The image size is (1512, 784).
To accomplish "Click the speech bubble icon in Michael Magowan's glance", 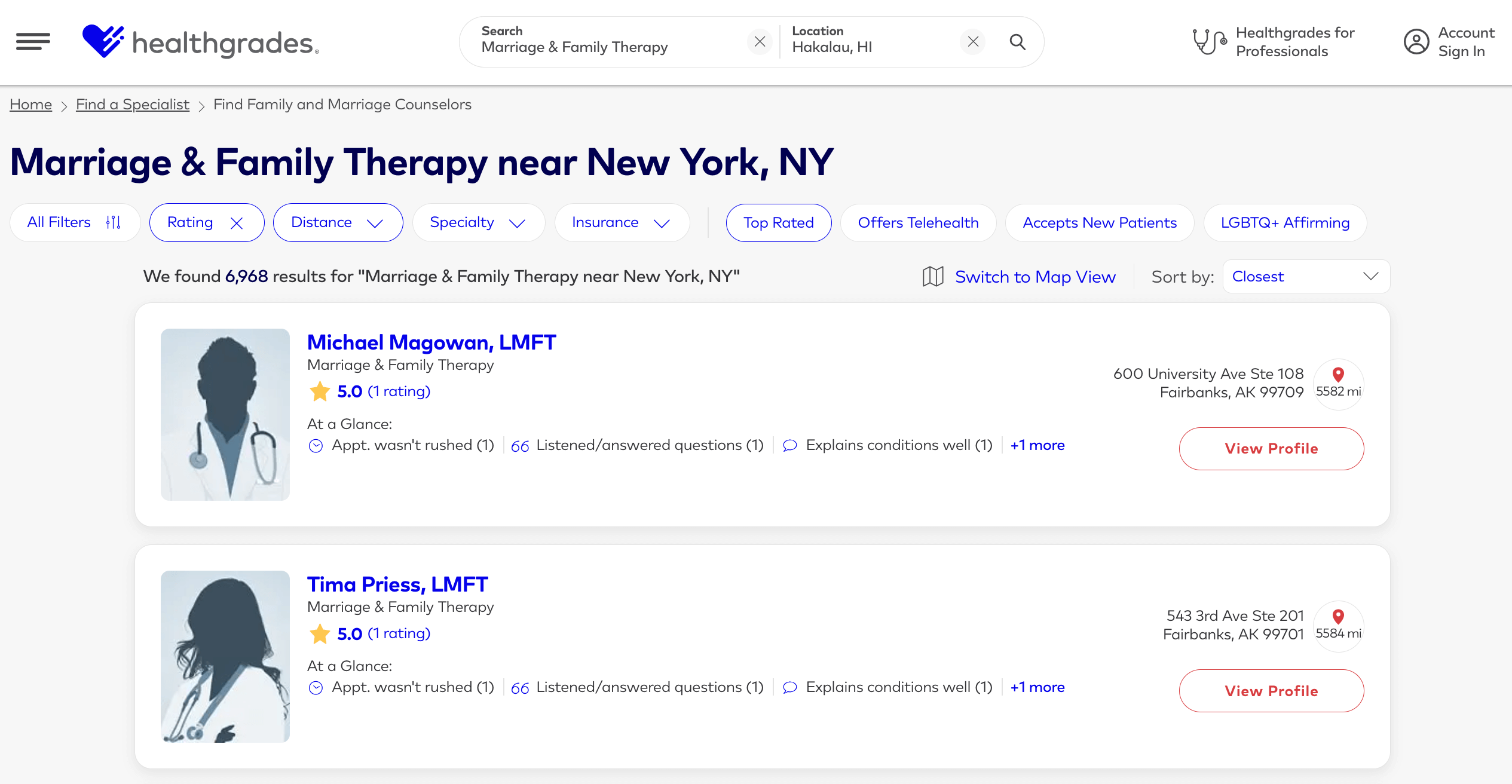I will coord(789,446).
